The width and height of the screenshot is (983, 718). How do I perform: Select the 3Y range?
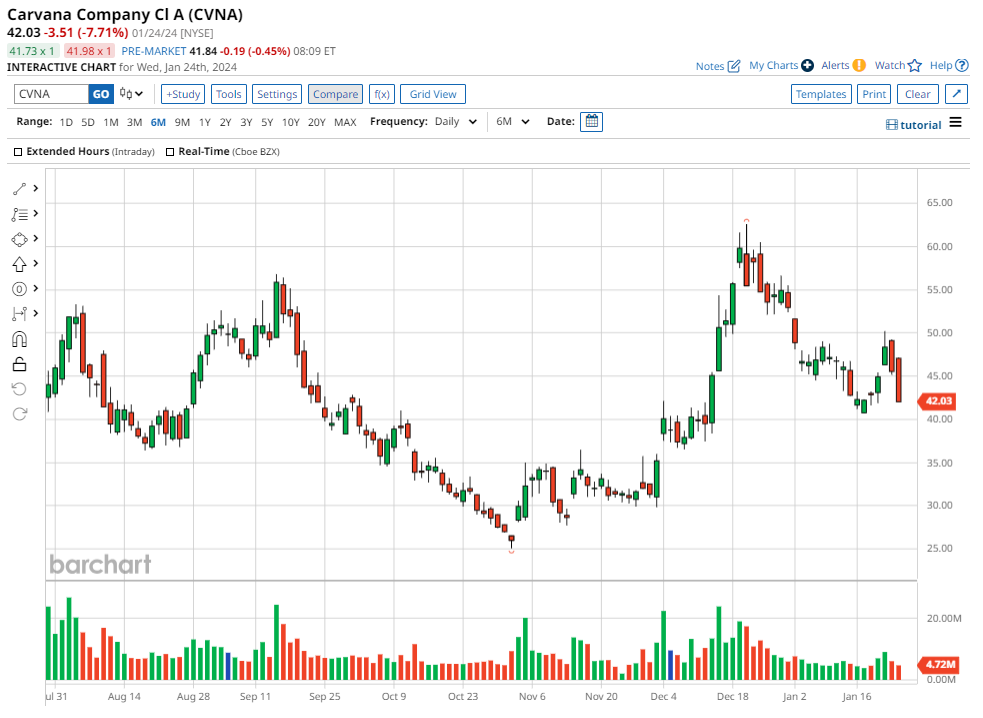(246, 122)
